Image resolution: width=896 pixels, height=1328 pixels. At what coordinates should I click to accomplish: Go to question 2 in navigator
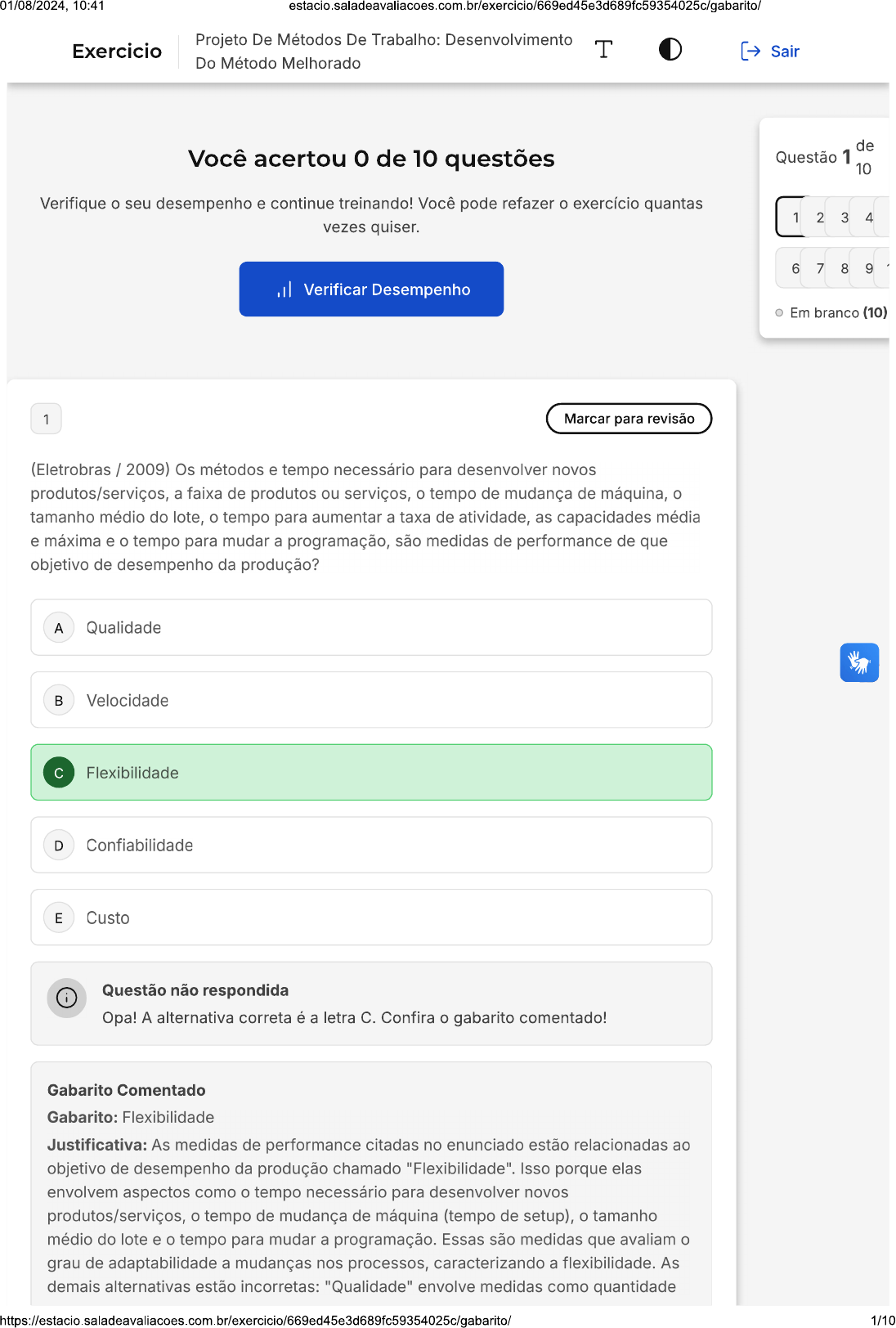click(819, 218)
